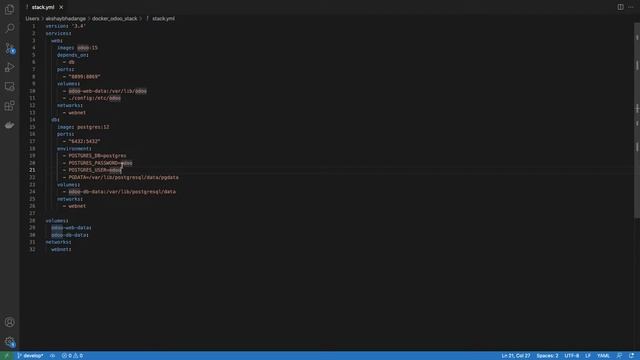Click line number 14 in the gutter
The width and height of the screenshot is (640, 360).
(x=32, y=120)
